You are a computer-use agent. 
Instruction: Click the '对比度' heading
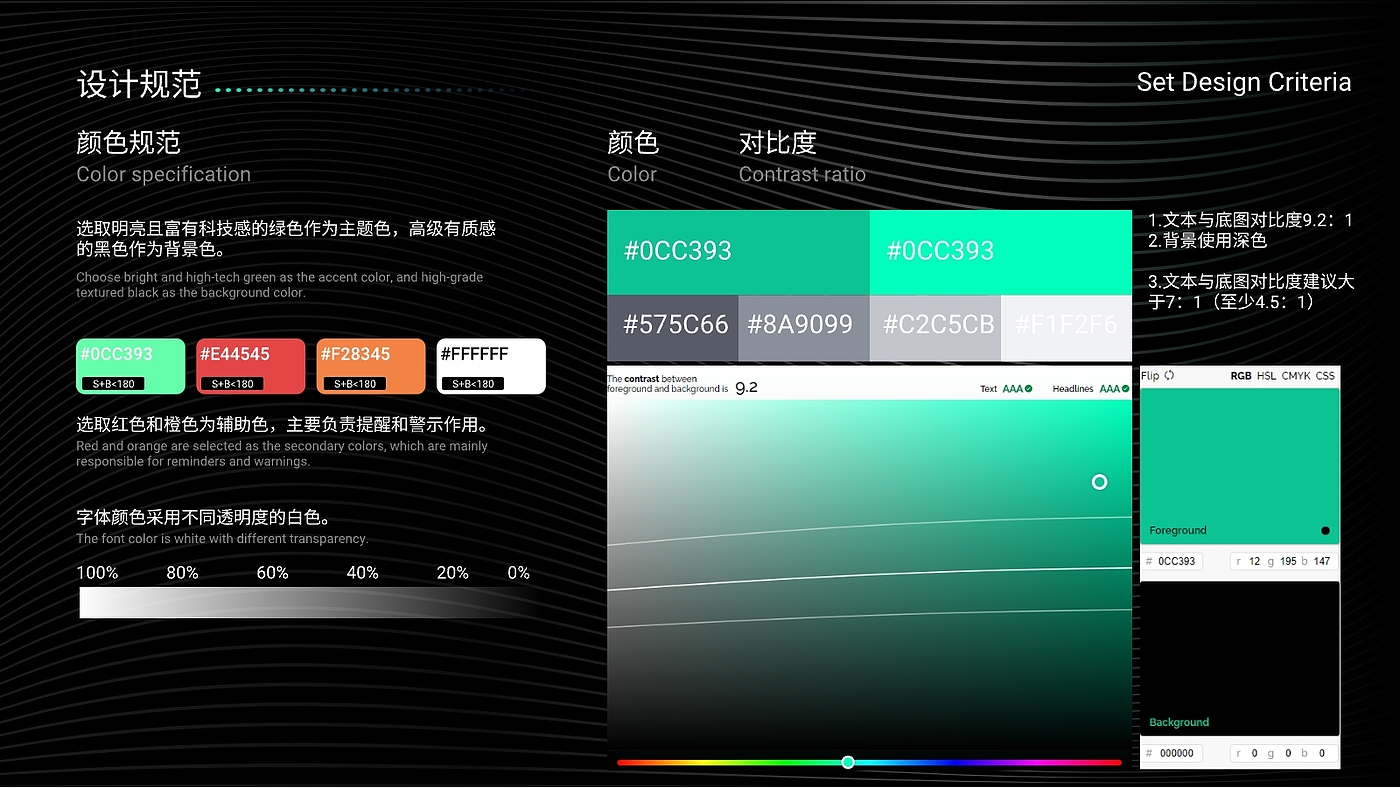(778, 142)
